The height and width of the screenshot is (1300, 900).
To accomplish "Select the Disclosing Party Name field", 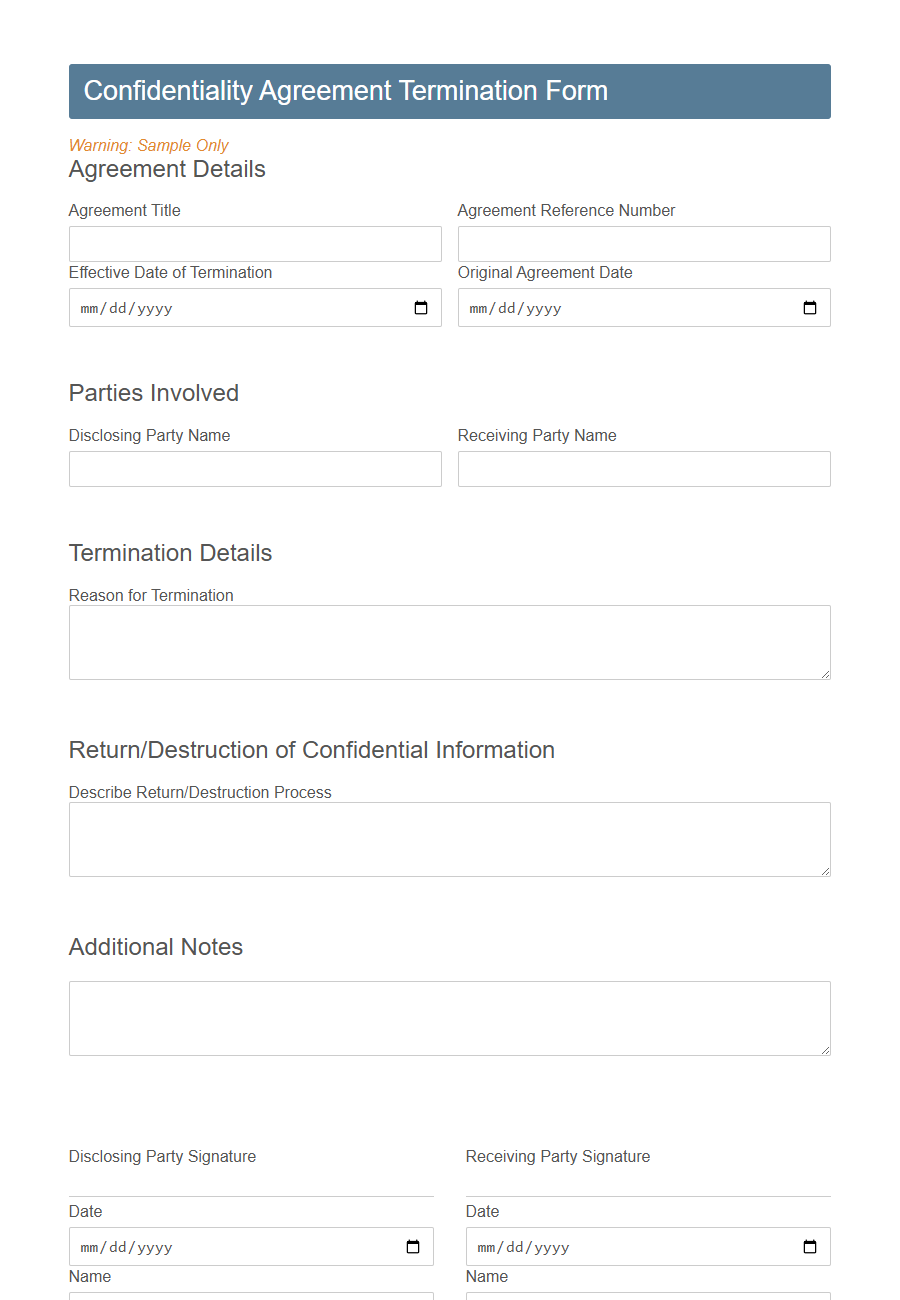I will [255, 468].
